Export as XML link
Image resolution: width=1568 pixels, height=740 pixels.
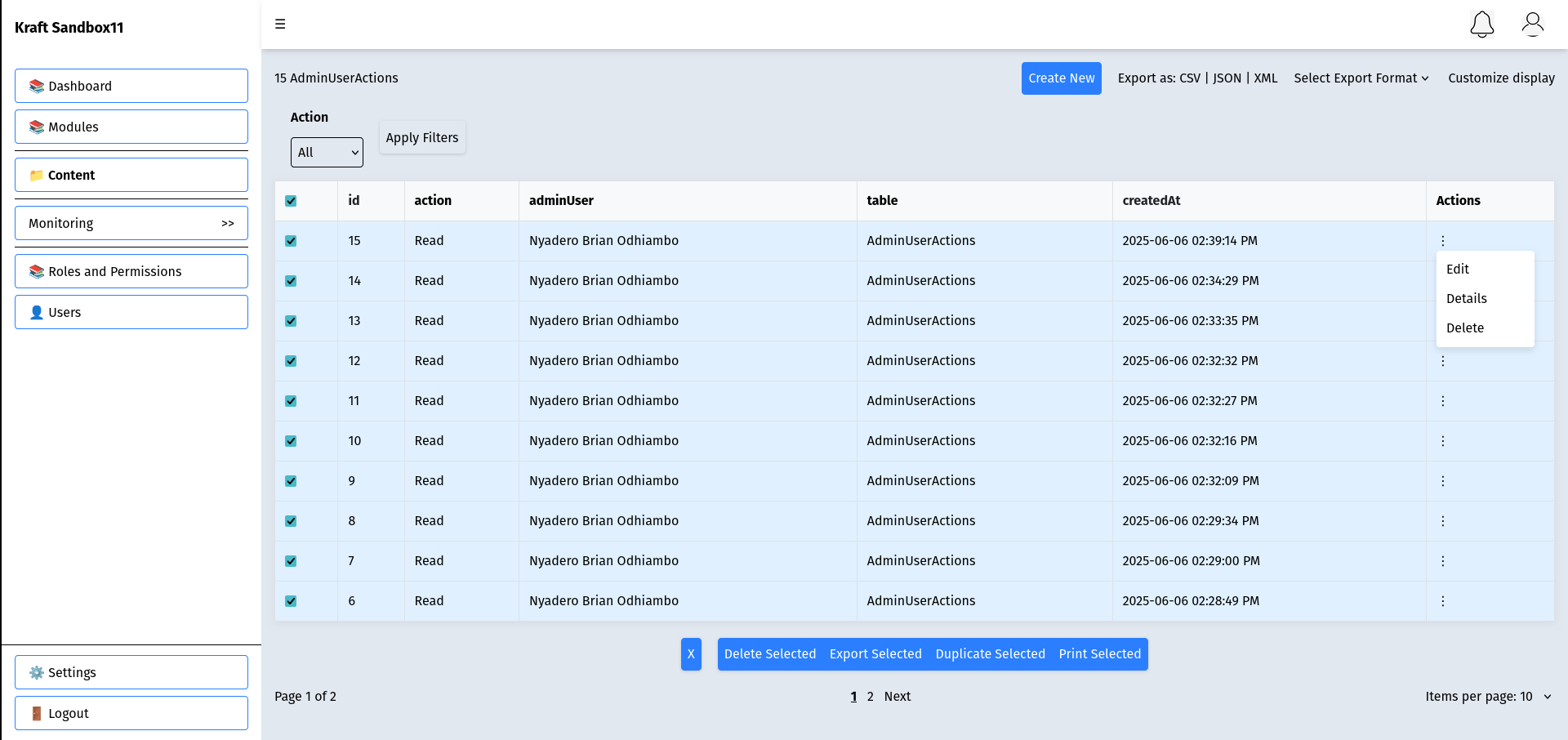pyautogui.click(x=1265, y=78)
